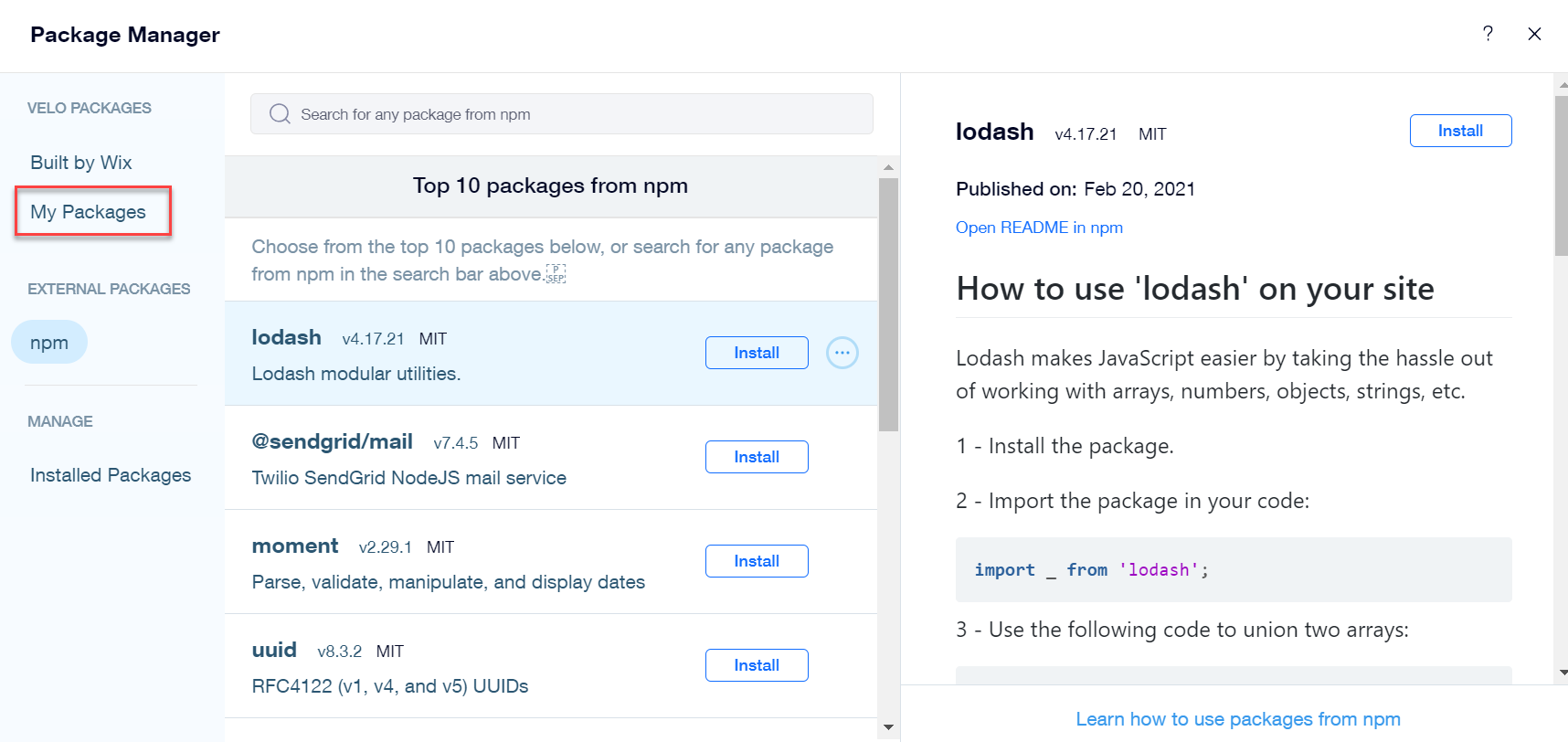Image resolution: width=1568 pixels, height=742 pixels.
Task: Select the uuid package name
Action: click(x=274, y=650)
